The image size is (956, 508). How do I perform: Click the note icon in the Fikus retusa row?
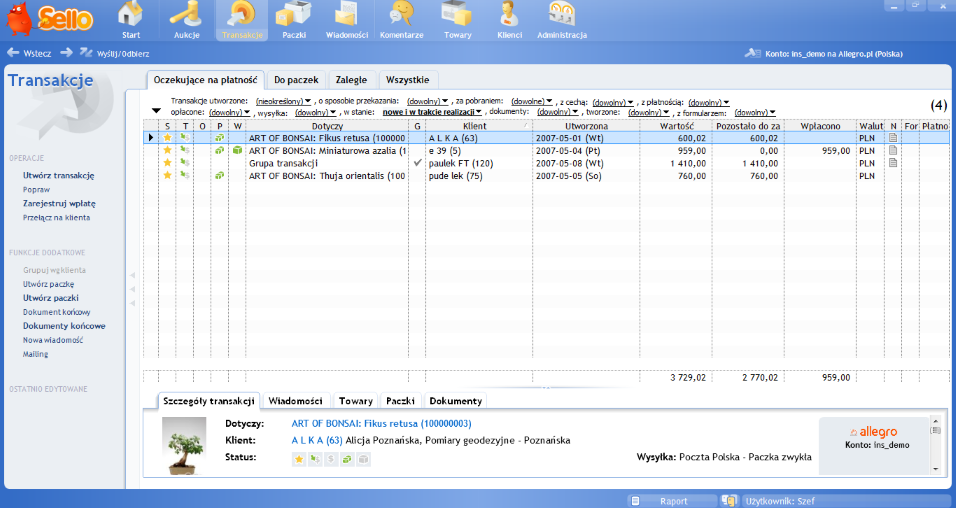[x=894, y=138]
